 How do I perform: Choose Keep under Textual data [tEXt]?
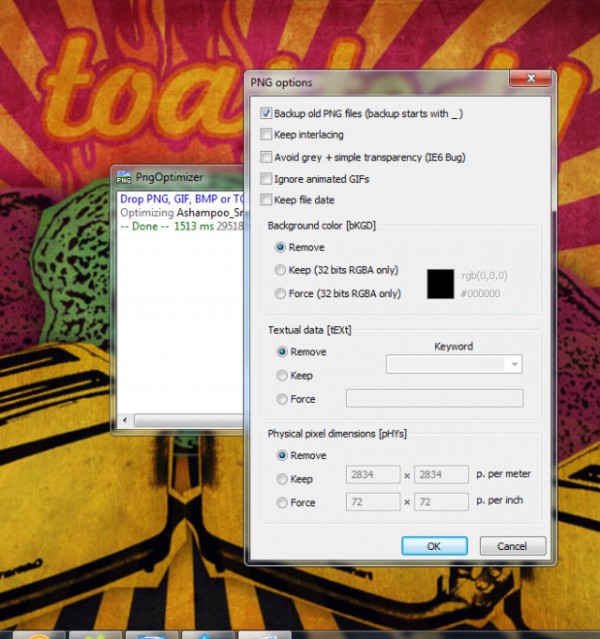tap(282, 375)
